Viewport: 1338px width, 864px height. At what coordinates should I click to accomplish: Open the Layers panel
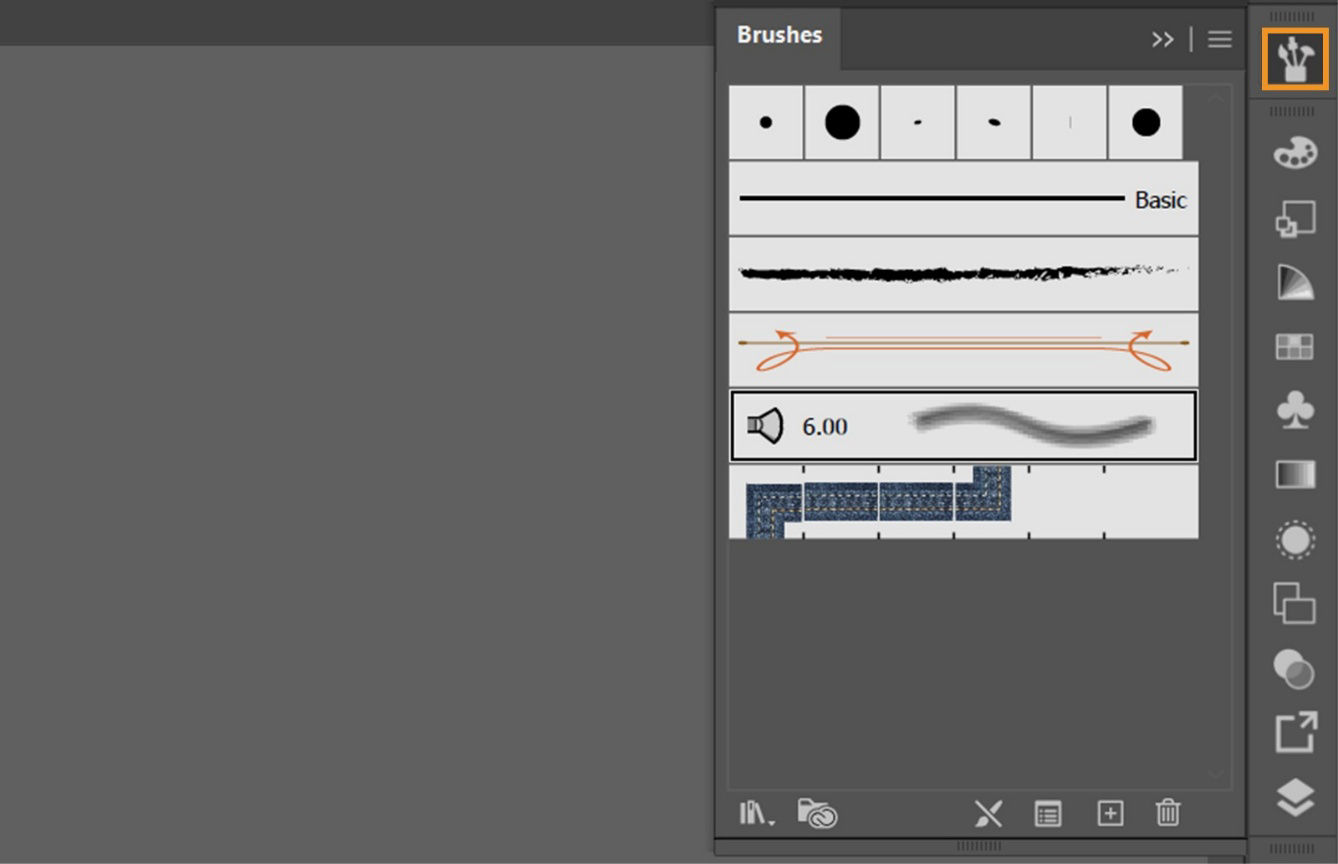(1294, 795)
